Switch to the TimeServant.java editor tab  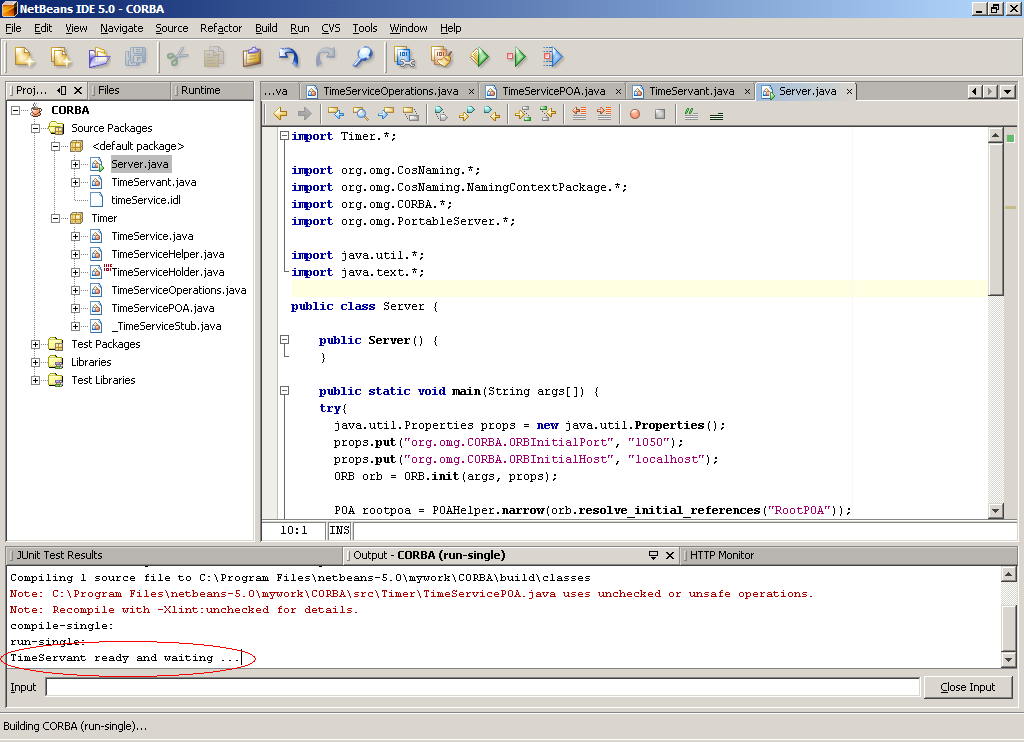point(692,91)
